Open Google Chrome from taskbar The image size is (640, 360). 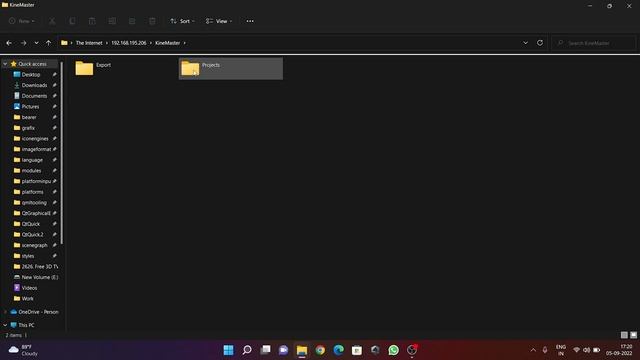click(320, 350)
